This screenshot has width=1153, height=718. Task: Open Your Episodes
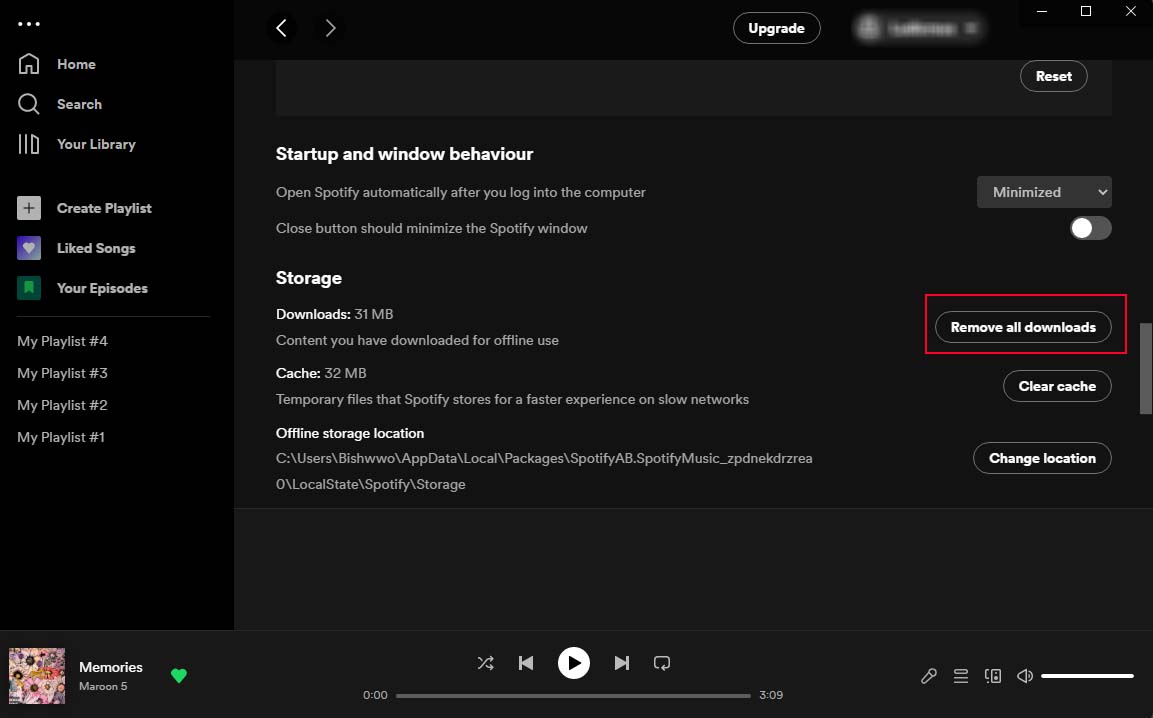[x=102, y=288]
